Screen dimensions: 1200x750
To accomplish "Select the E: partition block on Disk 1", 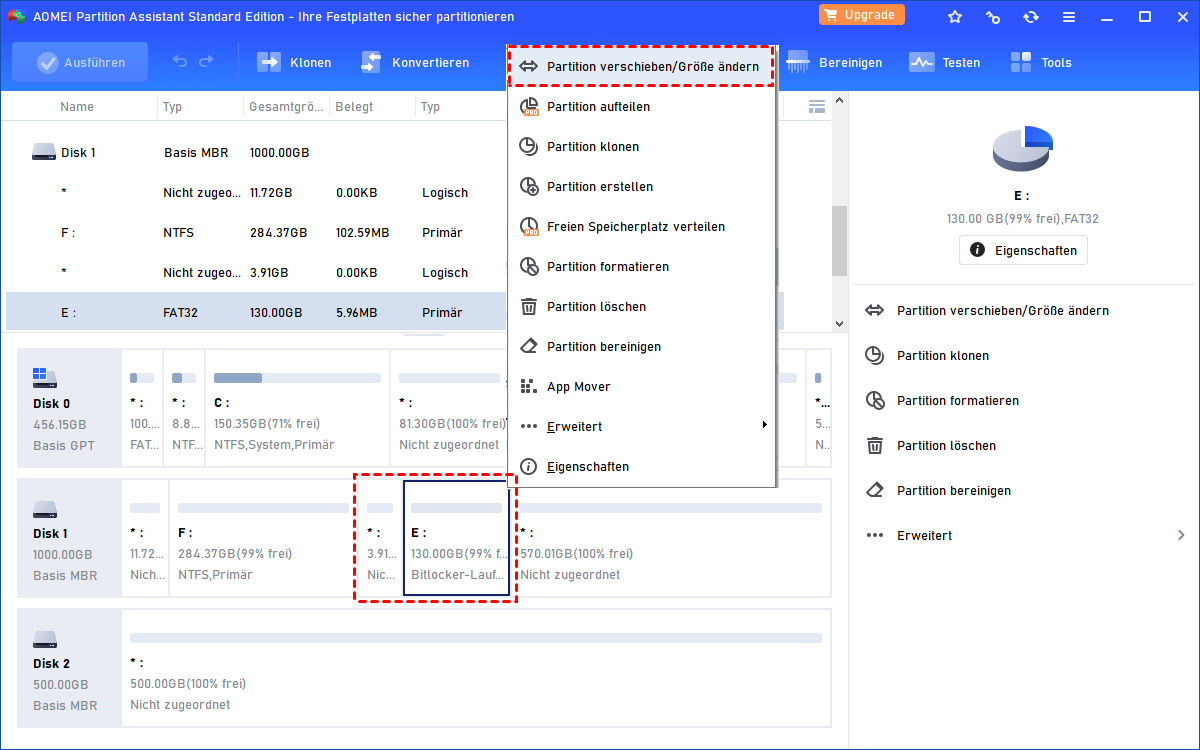I will tap(456, 538).
